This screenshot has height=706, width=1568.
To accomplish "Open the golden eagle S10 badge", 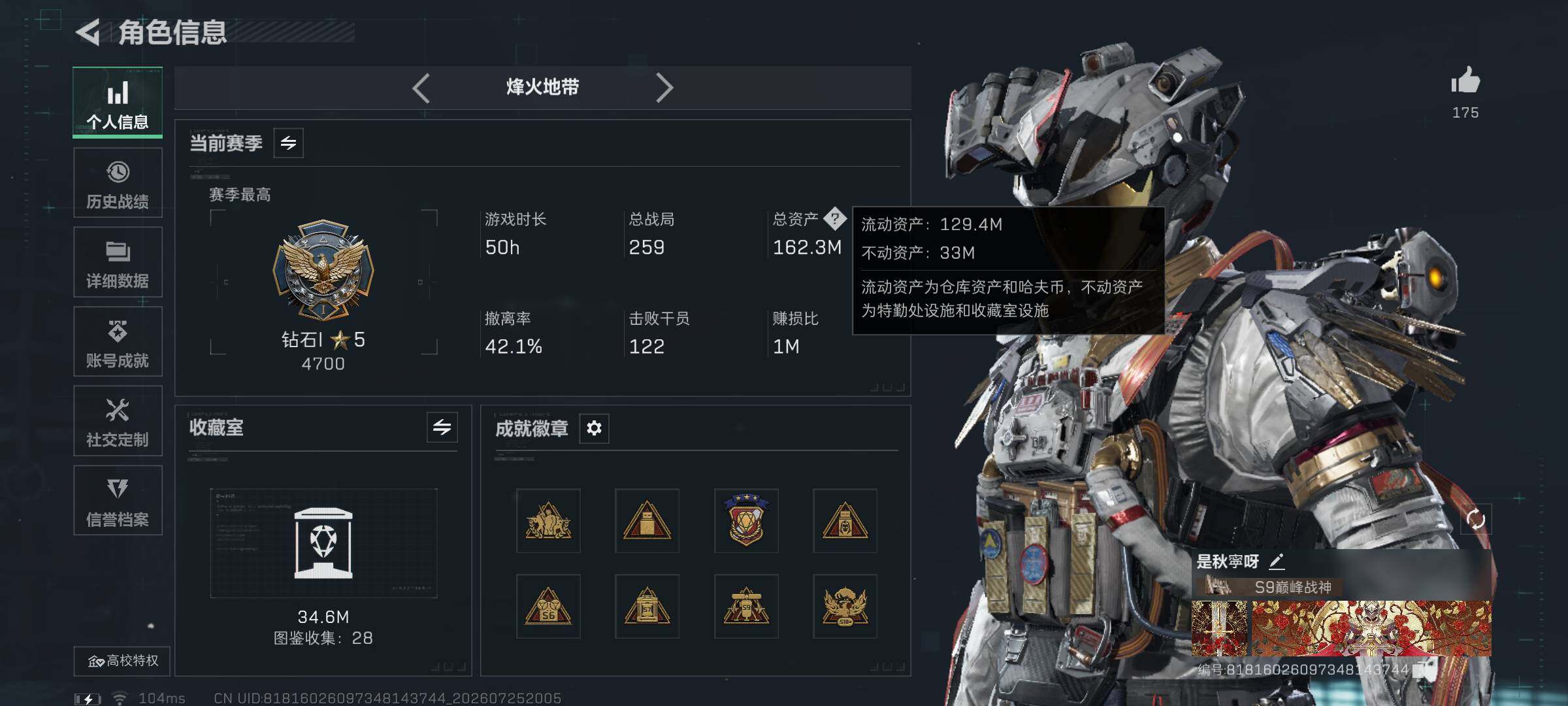I will 845,606.
